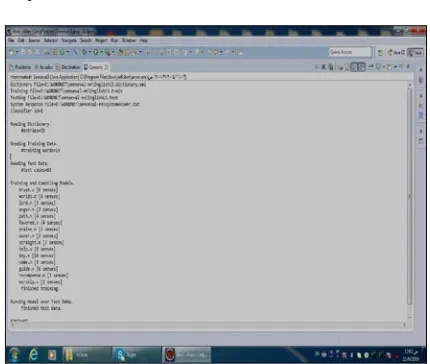
Task: Click the Display Selected Console icon
Action: tap(378, 67)
